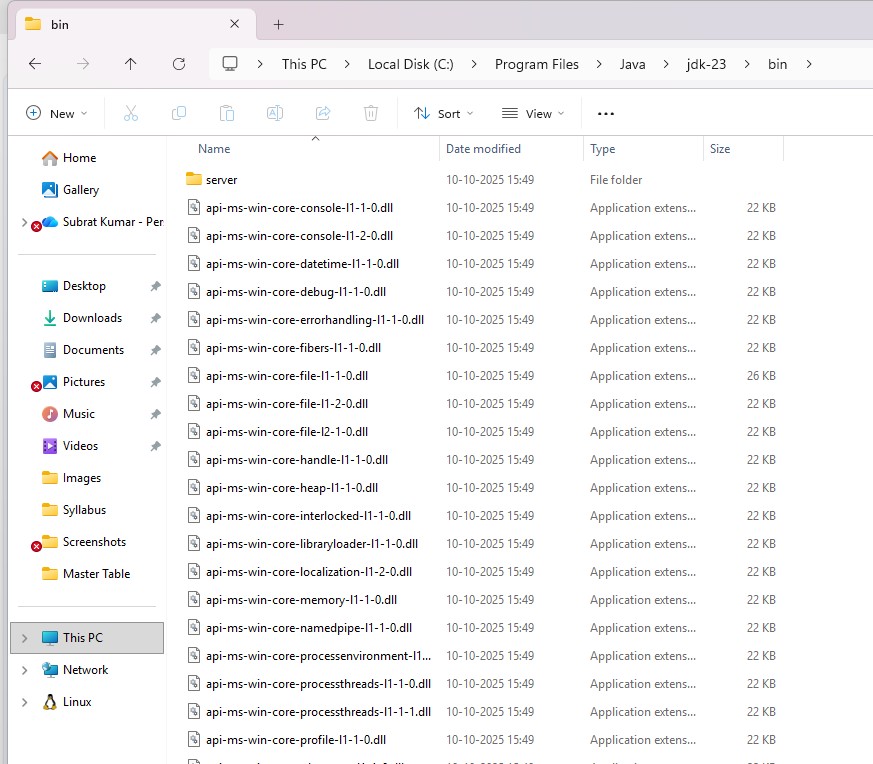This screenshot has width=873, height=764.
Task: Open the Sort dropdown menu
Action: point(444,113)
